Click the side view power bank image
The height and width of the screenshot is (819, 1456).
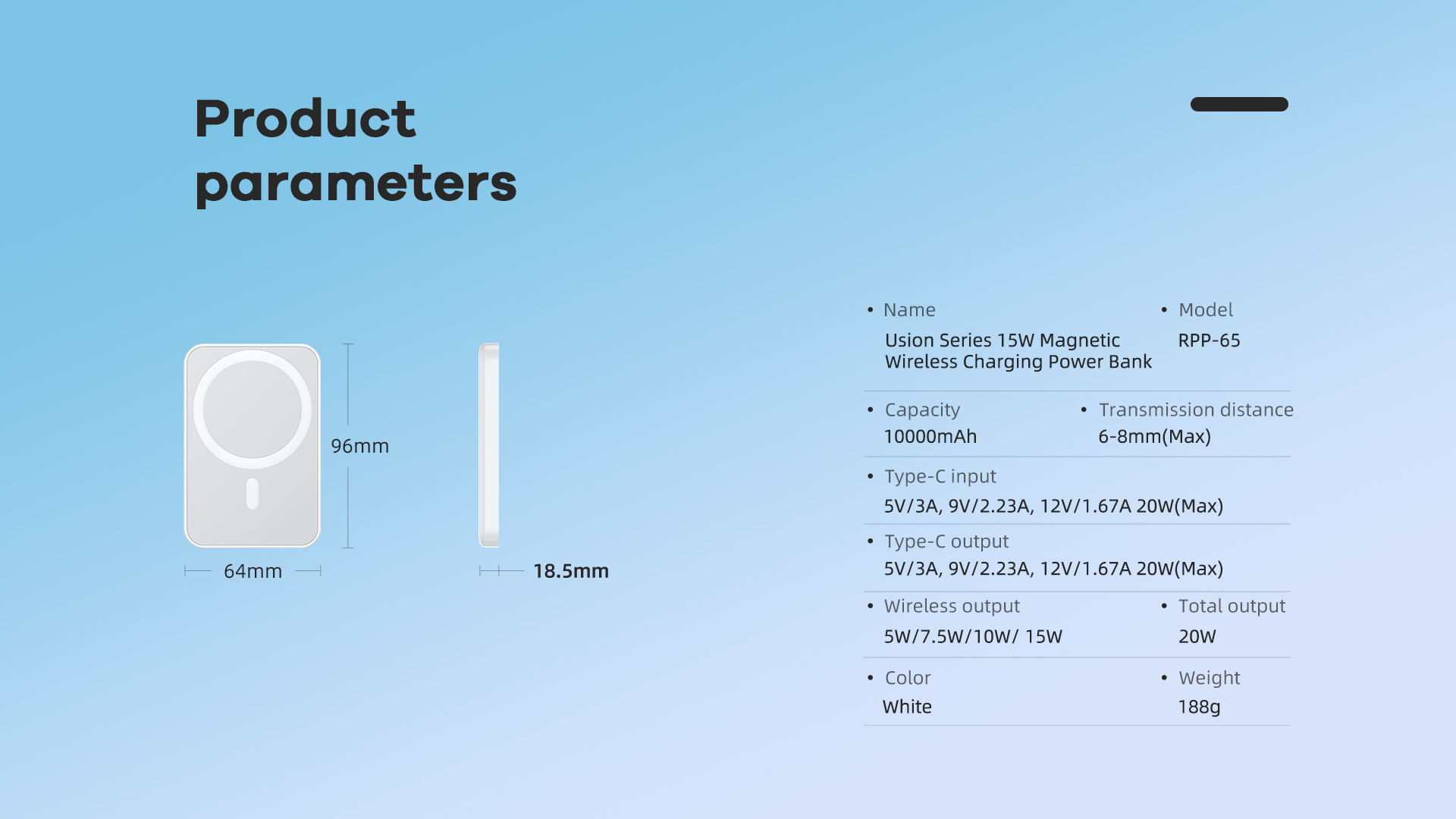tap(489, 445)
